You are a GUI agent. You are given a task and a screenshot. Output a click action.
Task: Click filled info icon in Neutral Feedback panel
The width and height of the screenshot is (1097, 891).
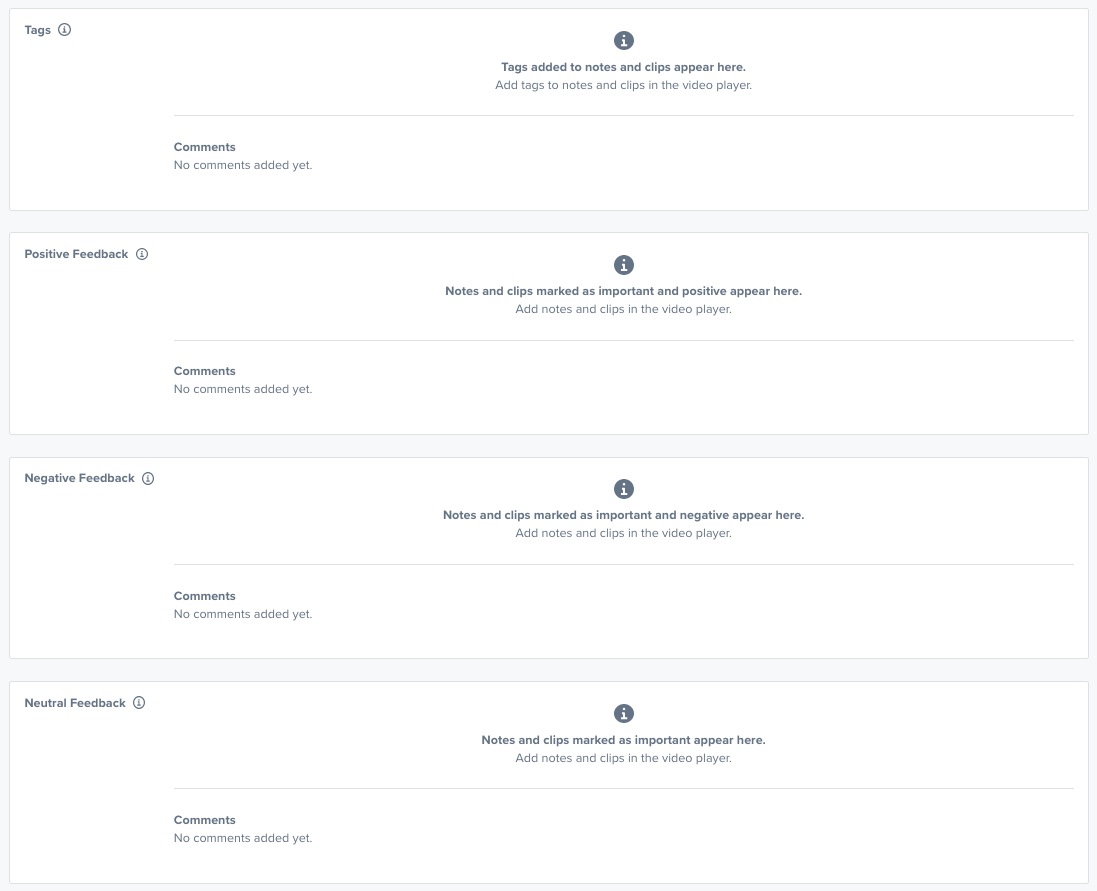coord(623,713)
